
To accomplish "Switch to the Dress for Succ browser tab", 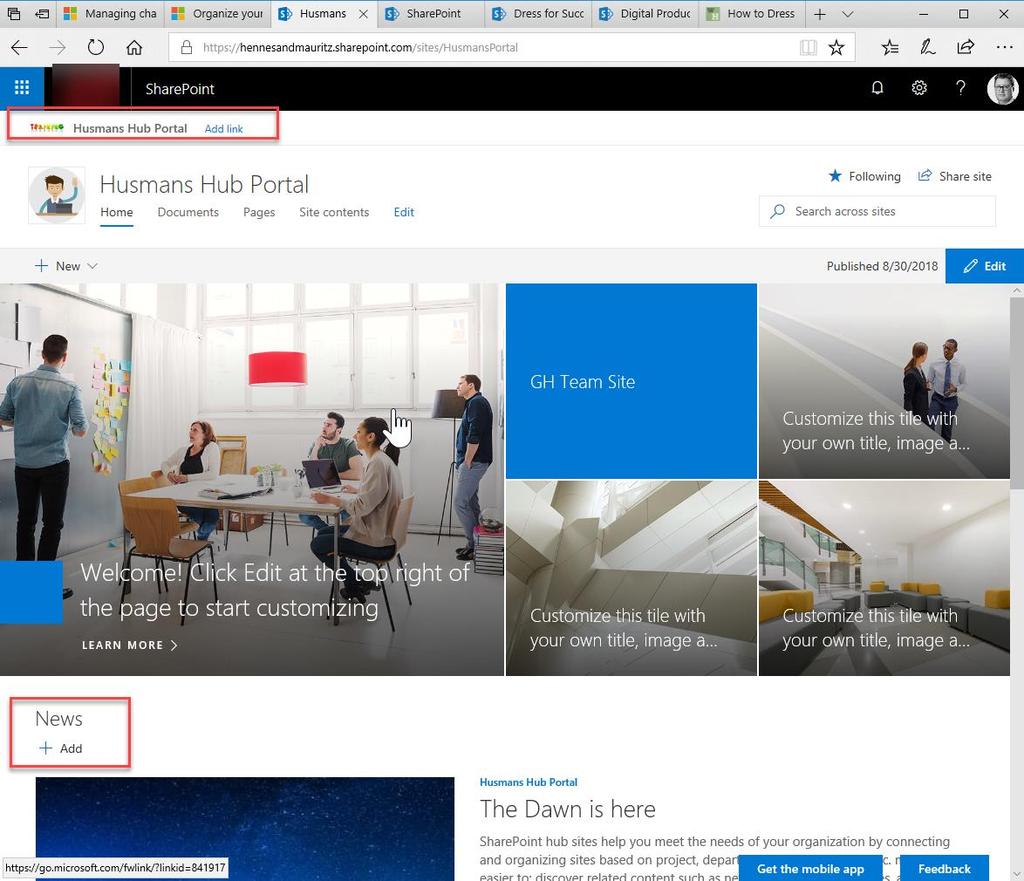I will click(538, 14).
